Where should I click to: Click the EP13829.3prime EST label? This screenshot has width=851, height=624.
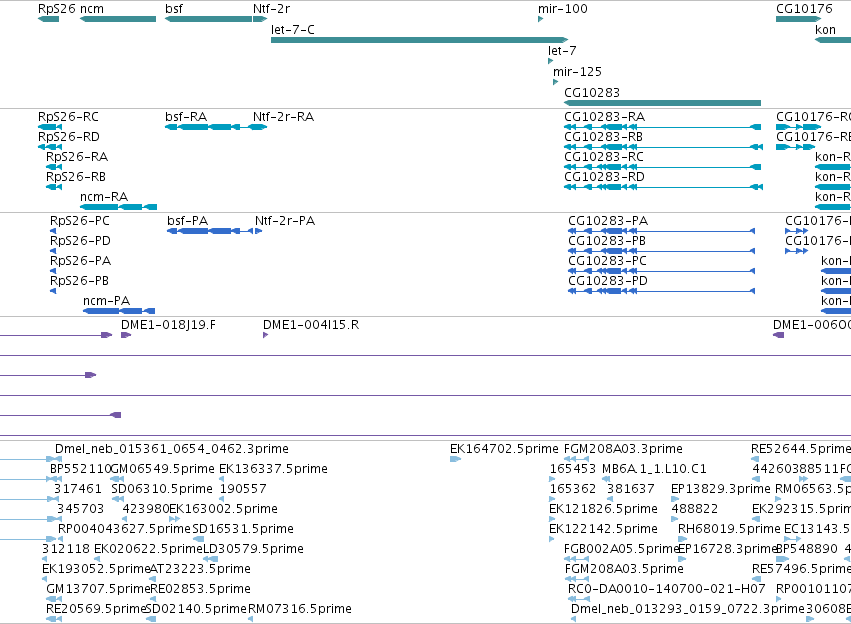point(721,489)
